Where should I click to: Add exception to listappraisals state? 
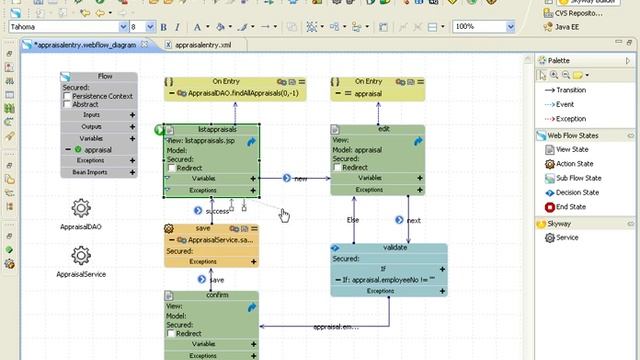pyautogui.click(x=253, y=191)
